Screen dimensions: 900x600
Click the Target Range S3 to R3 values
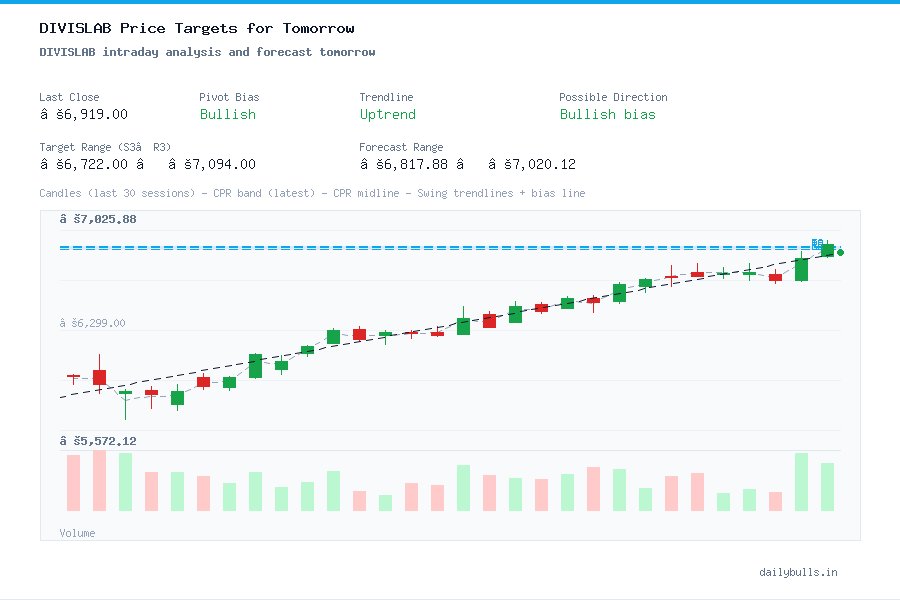pos(148,164)
